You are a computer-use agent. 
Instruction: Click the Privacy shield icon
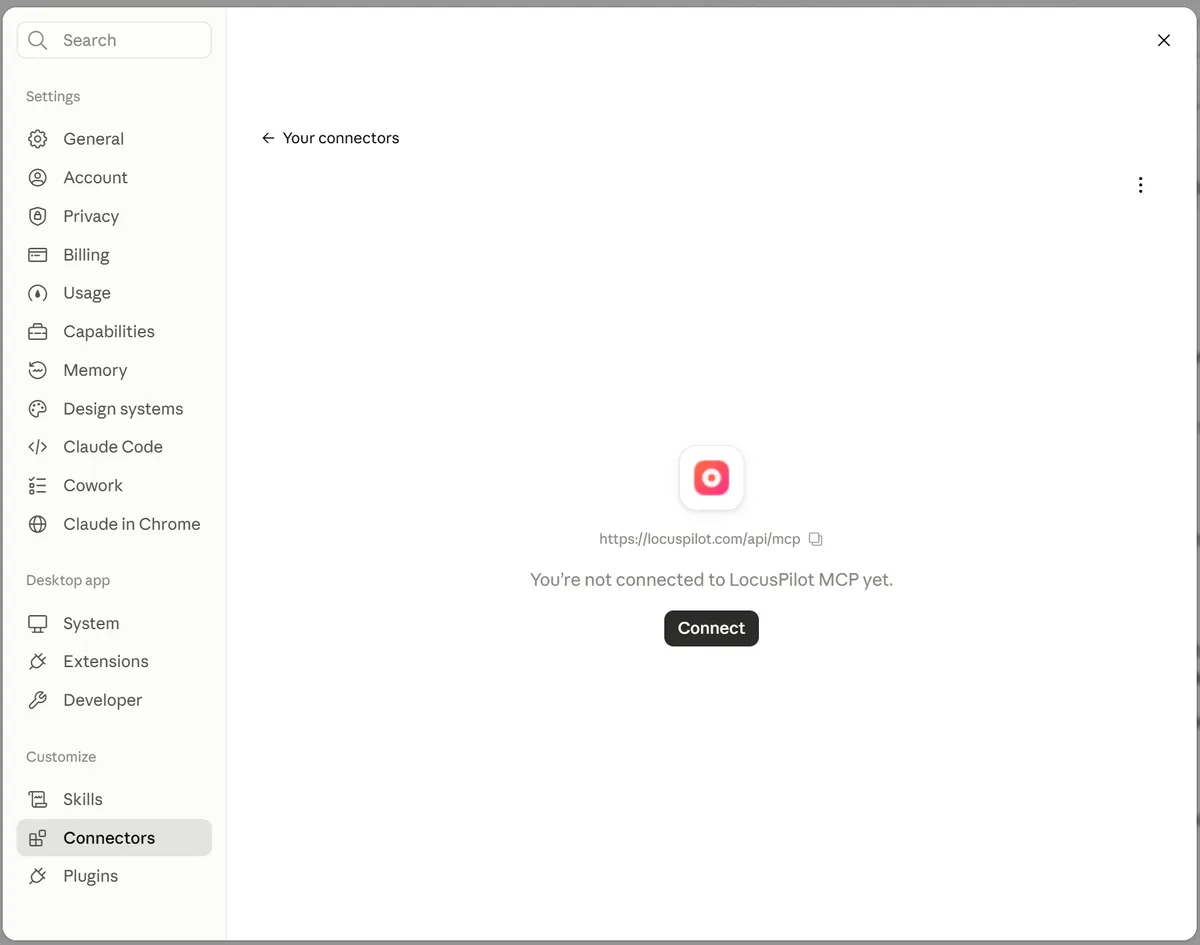(38, 216)
